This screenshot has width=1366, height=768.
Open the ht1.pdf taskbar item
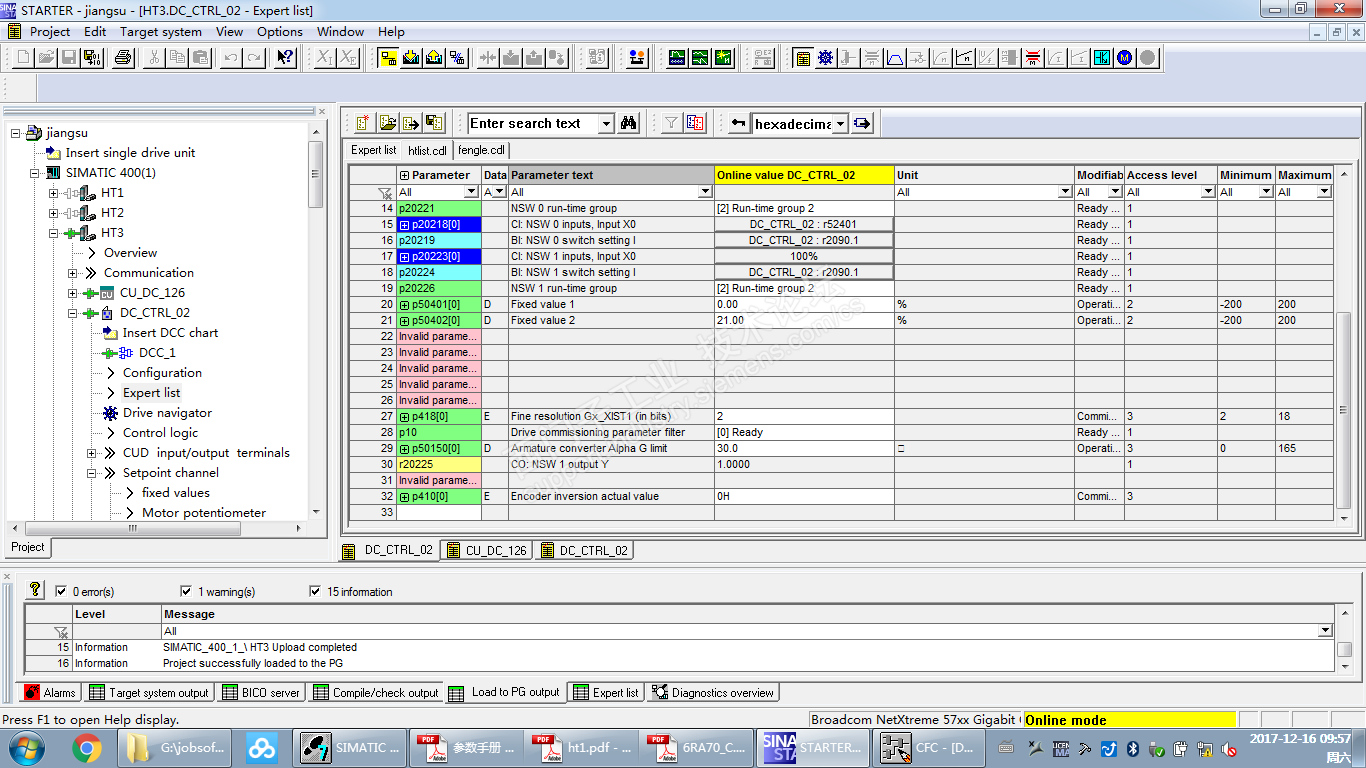click(583, 747)
